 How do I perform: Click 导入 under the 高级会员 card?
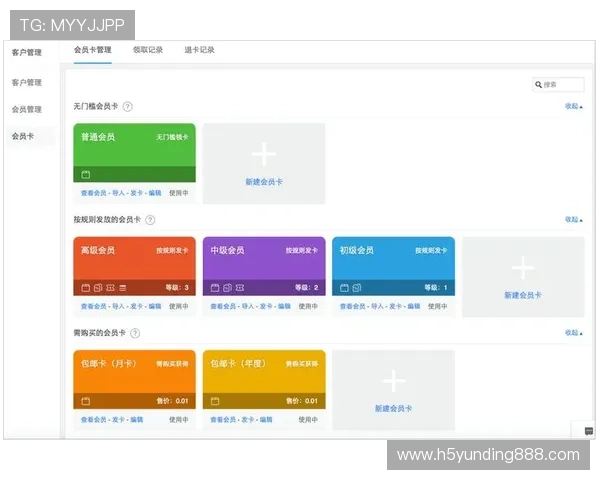pyautogui.click(x=119, y=306)
